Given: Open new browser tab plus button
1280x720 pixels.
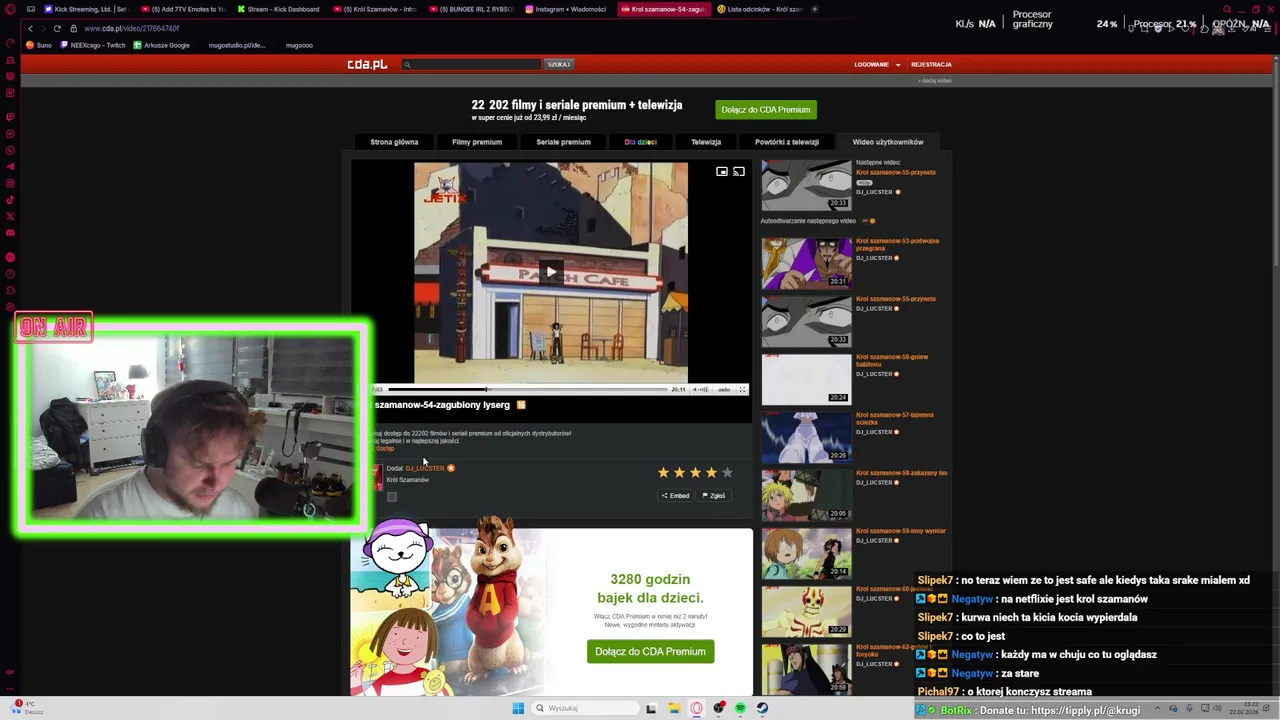Looking at the screenshot, I should point(815,9).
